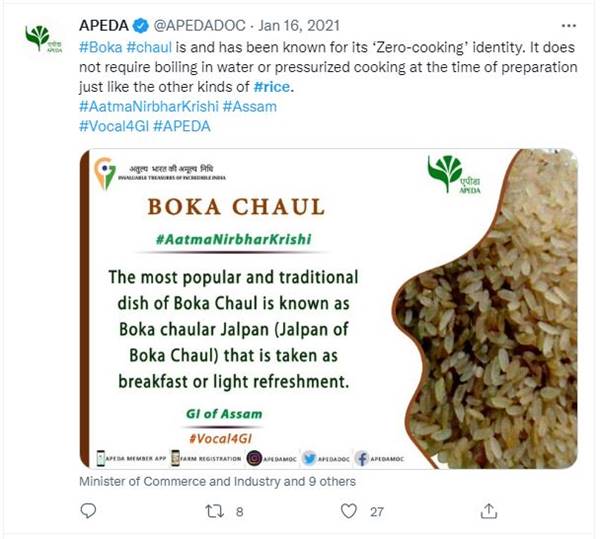
Task: Open the #Boka hashtag
Action: click(99, 48)
